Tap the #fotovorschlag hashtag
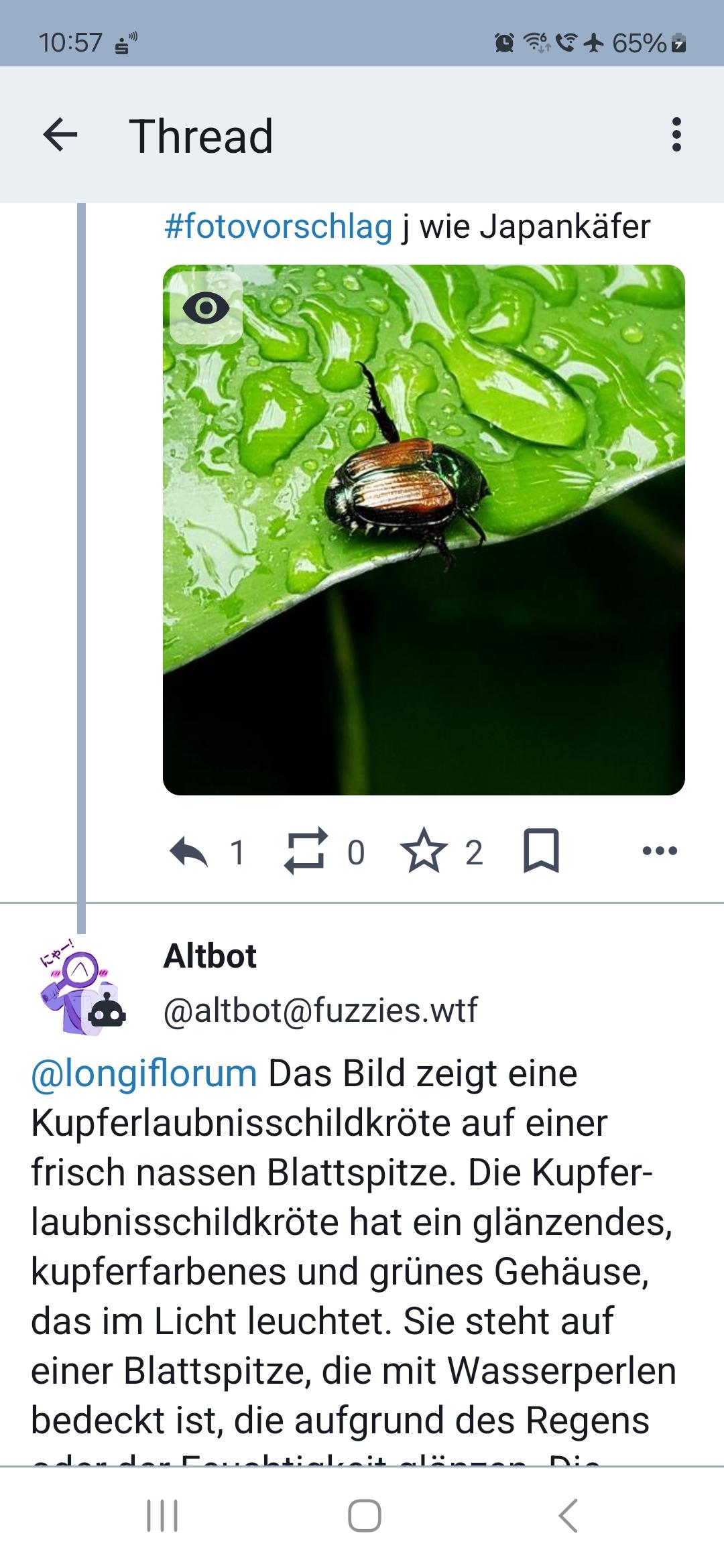 pyautogui.click(x=278, y=226)
